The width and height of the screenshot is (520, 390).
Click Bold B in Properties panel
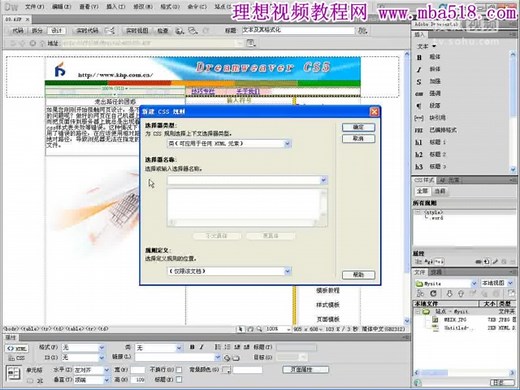click(192, 347)
